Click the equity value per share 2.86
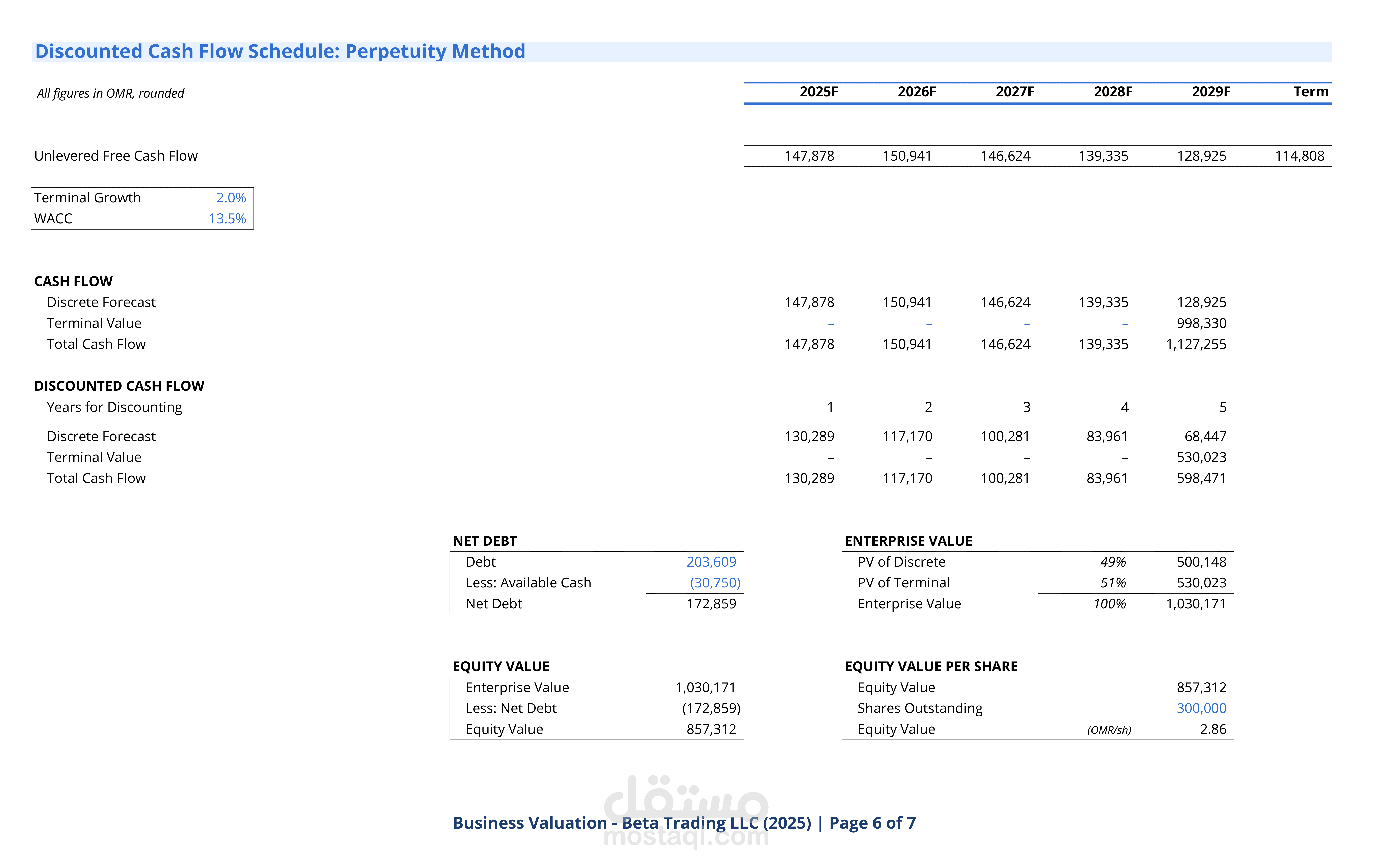The height and width of the screenshot is (868, 1373). point(1212,729)
